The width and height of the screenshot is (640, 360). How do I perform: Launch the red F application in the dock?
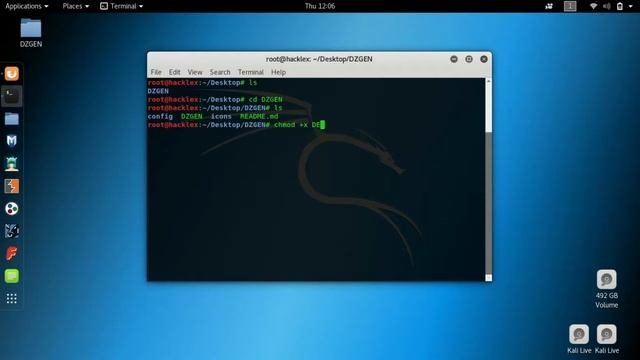tap(11, 253)
